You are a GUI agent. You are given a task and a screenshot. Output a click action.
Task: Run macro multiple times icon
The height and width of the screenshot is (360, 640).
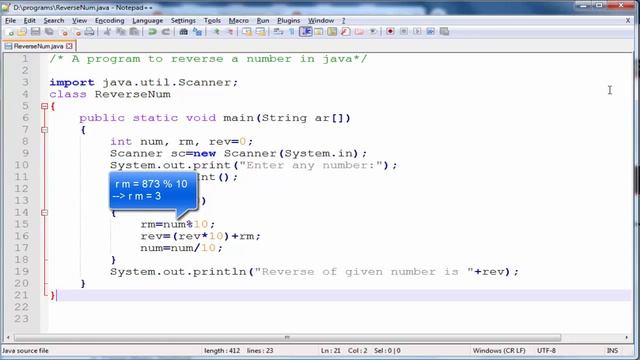[x=431, y=32]
